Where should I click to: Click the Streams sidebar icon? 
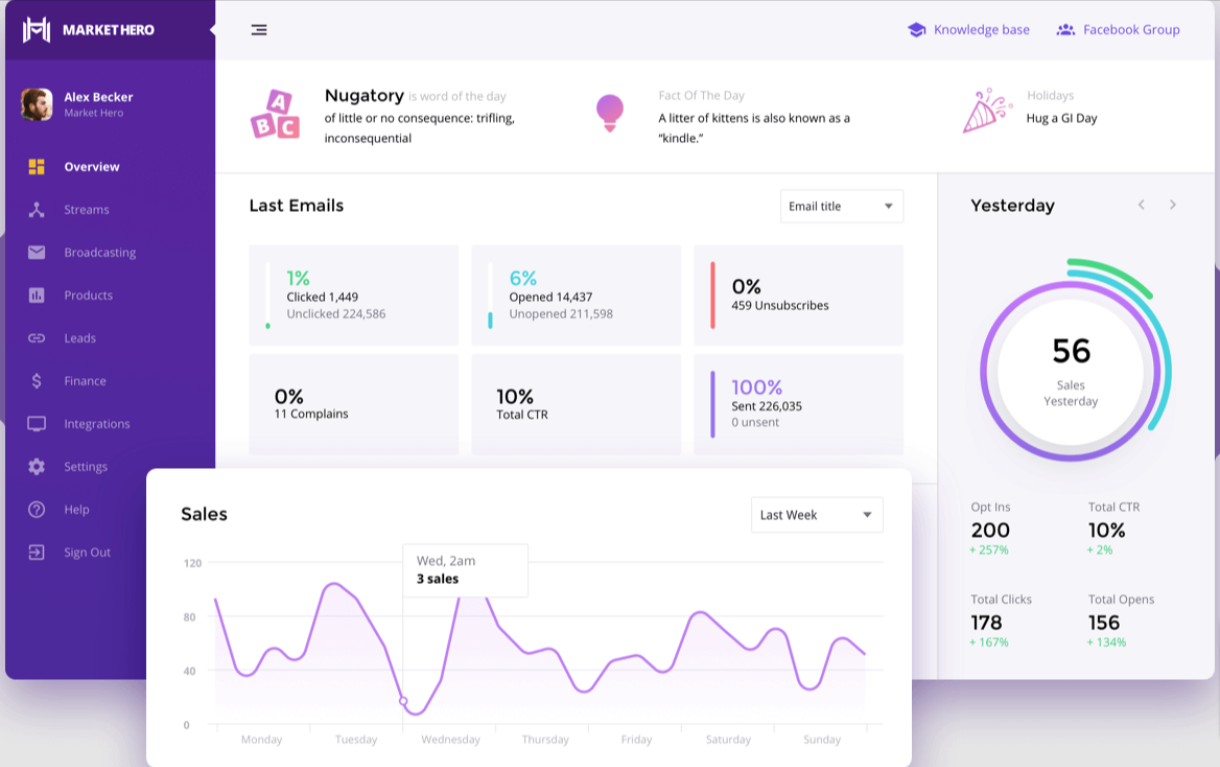[x=37, y=210]
